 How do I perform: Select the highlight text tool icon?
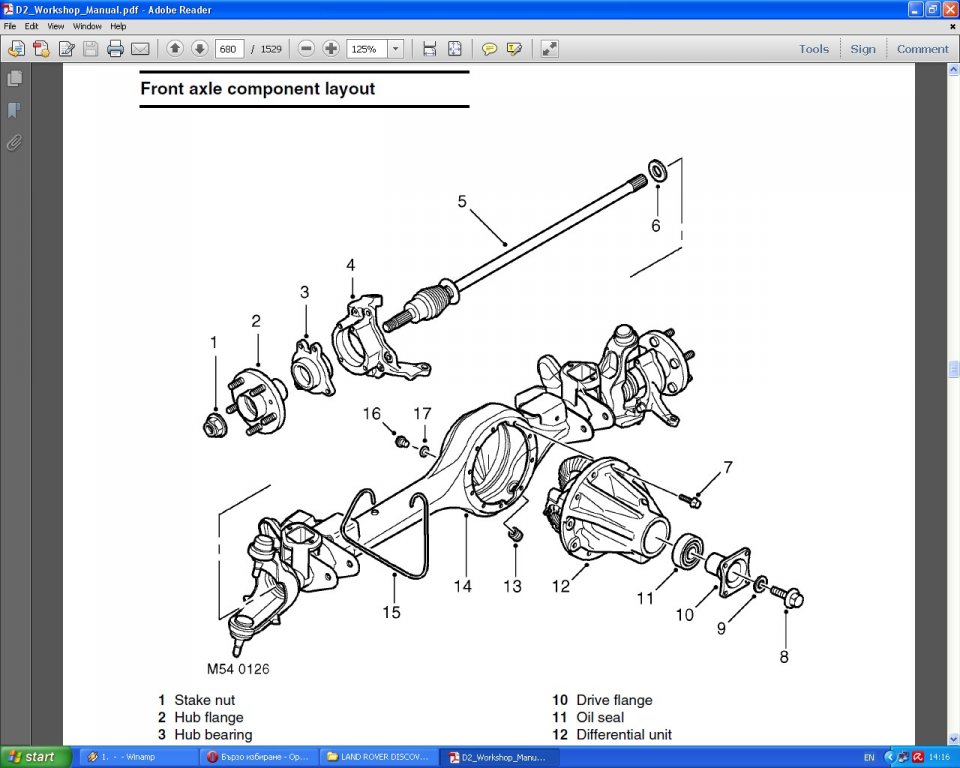[514, 49]
